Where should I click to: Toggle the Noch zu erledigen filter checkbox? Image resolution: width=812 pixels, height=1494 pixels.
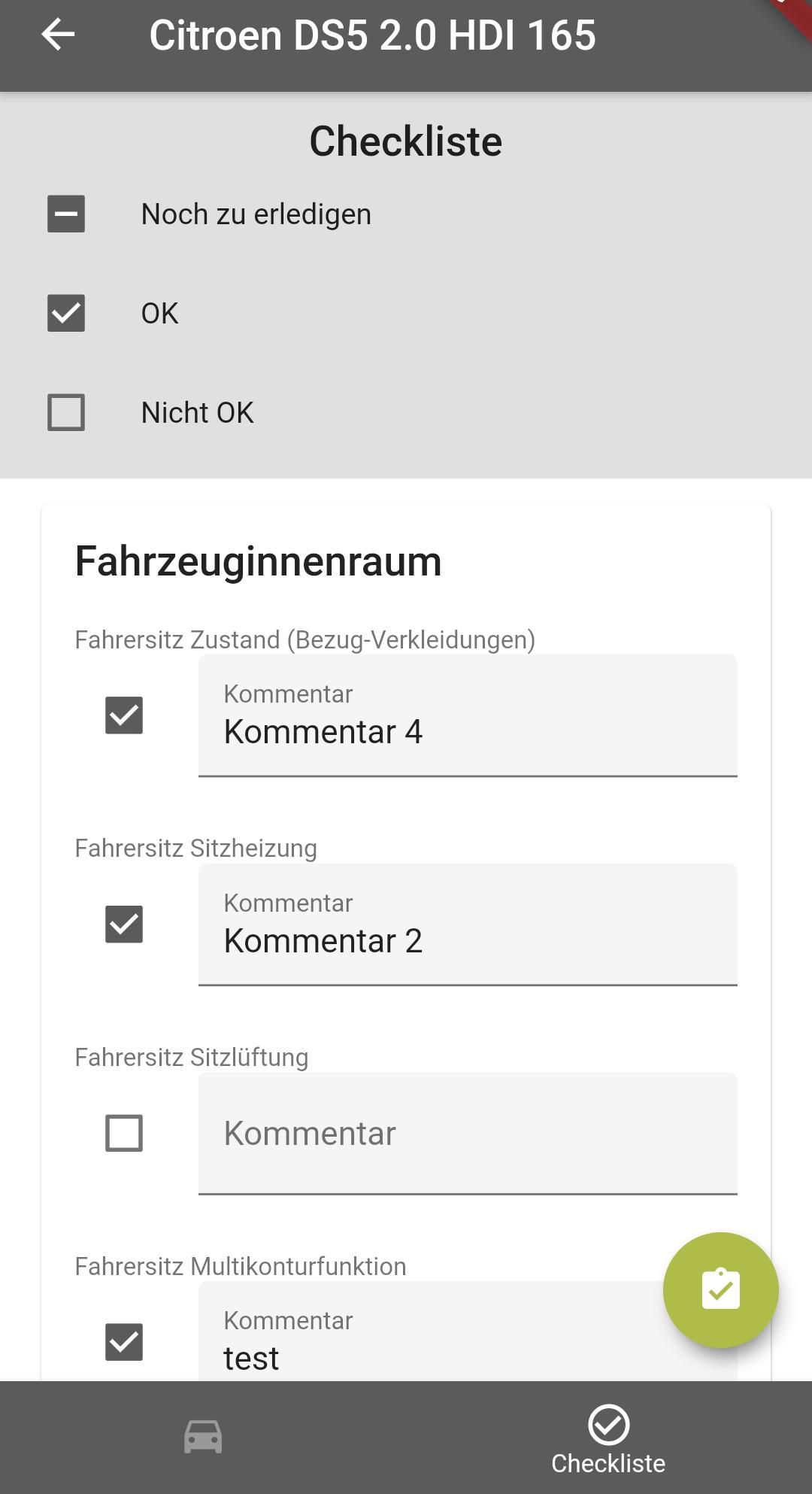(x=66, y=214)
